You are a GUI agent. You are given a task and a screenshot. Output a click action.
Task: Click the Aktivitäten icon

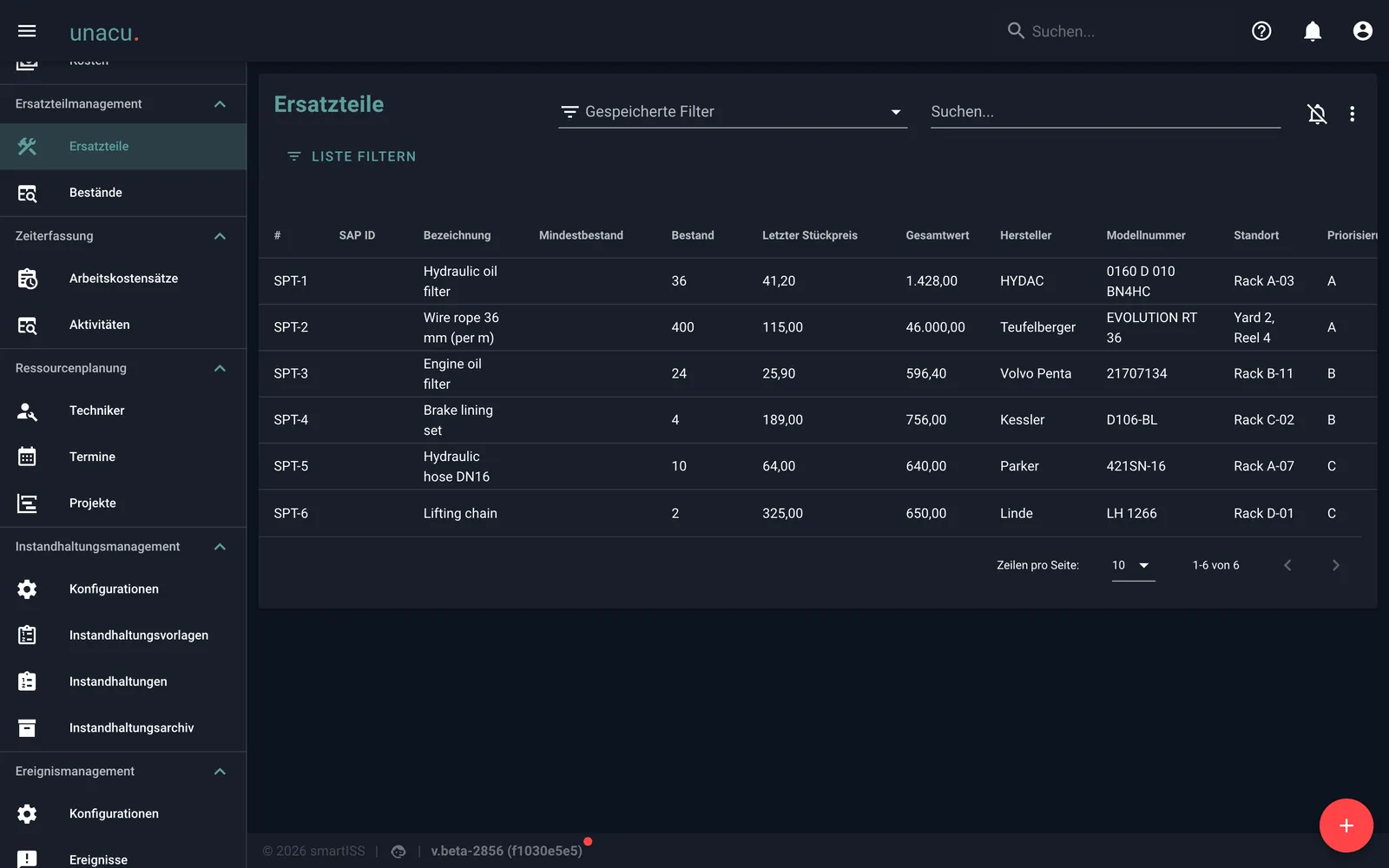pyautogui.click(x=27, y=325)
